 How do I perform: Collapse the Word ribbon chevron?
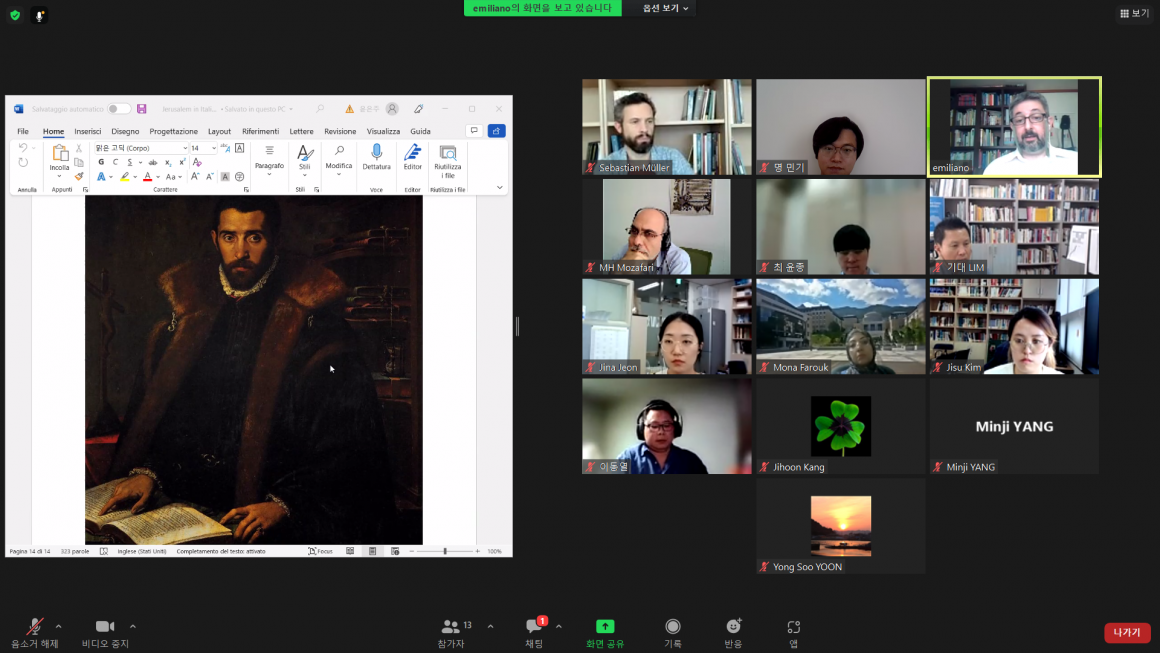coord(499,188)
